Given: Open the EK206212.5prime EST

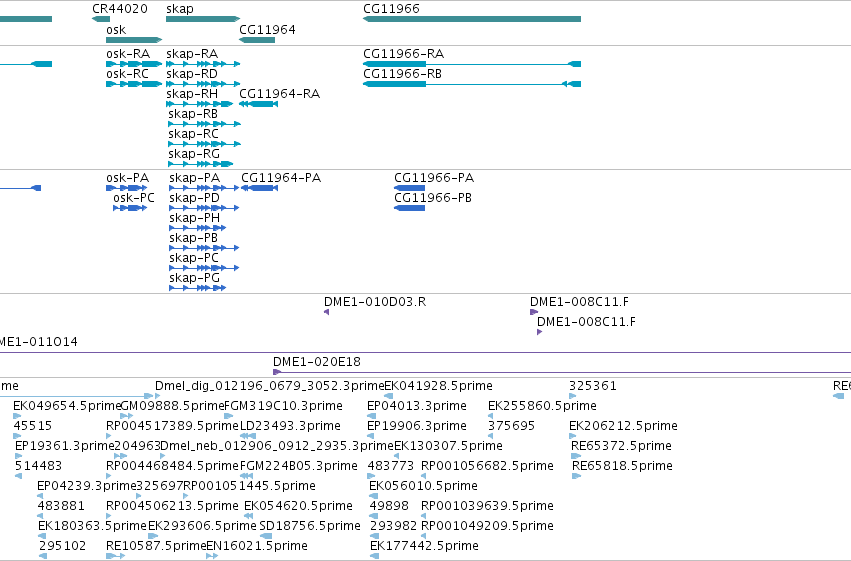Looking at the screenshot, I should pos(573,436).
